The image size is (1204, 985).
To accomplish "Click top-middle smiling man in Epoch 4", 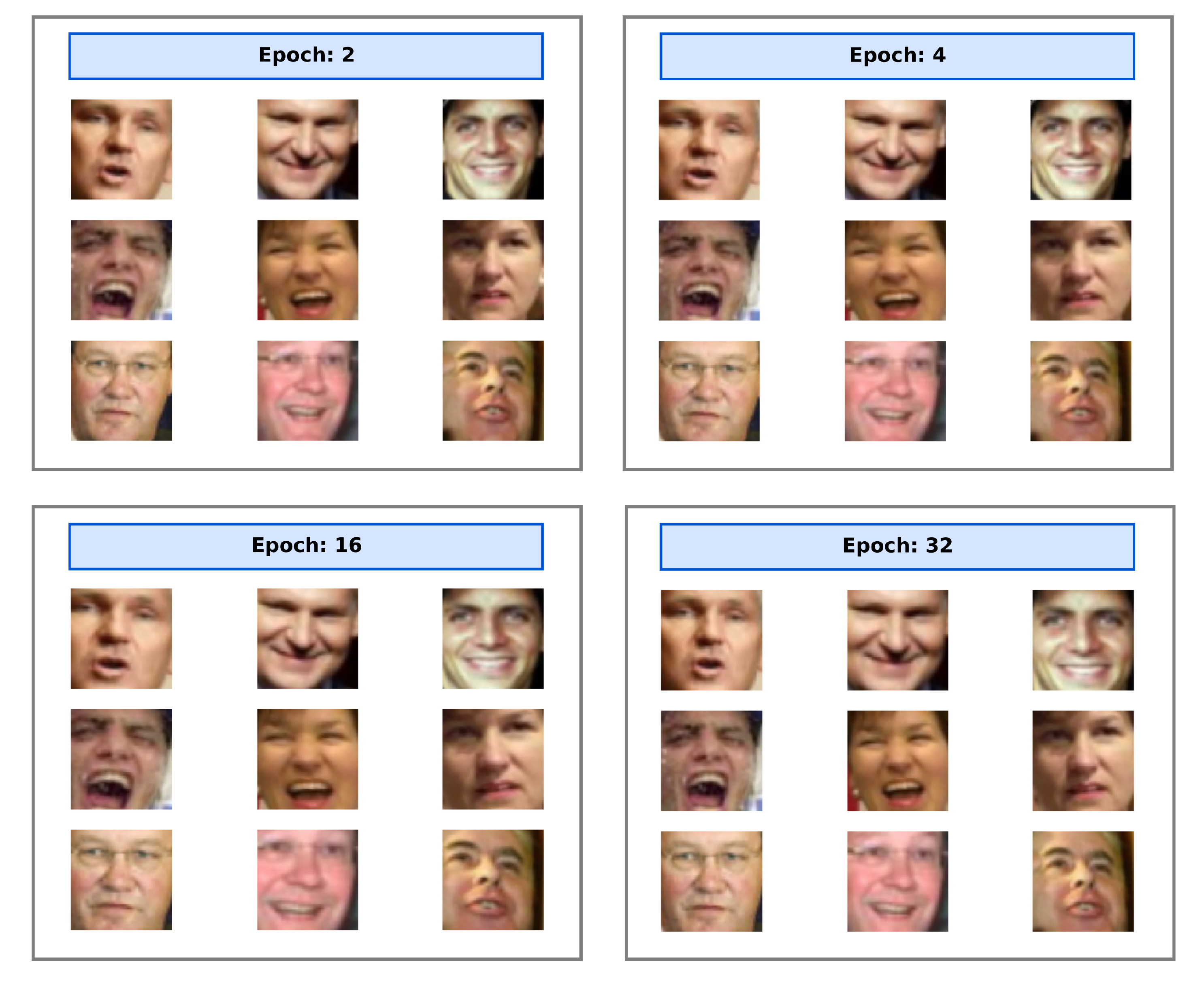I will (895, 150).
